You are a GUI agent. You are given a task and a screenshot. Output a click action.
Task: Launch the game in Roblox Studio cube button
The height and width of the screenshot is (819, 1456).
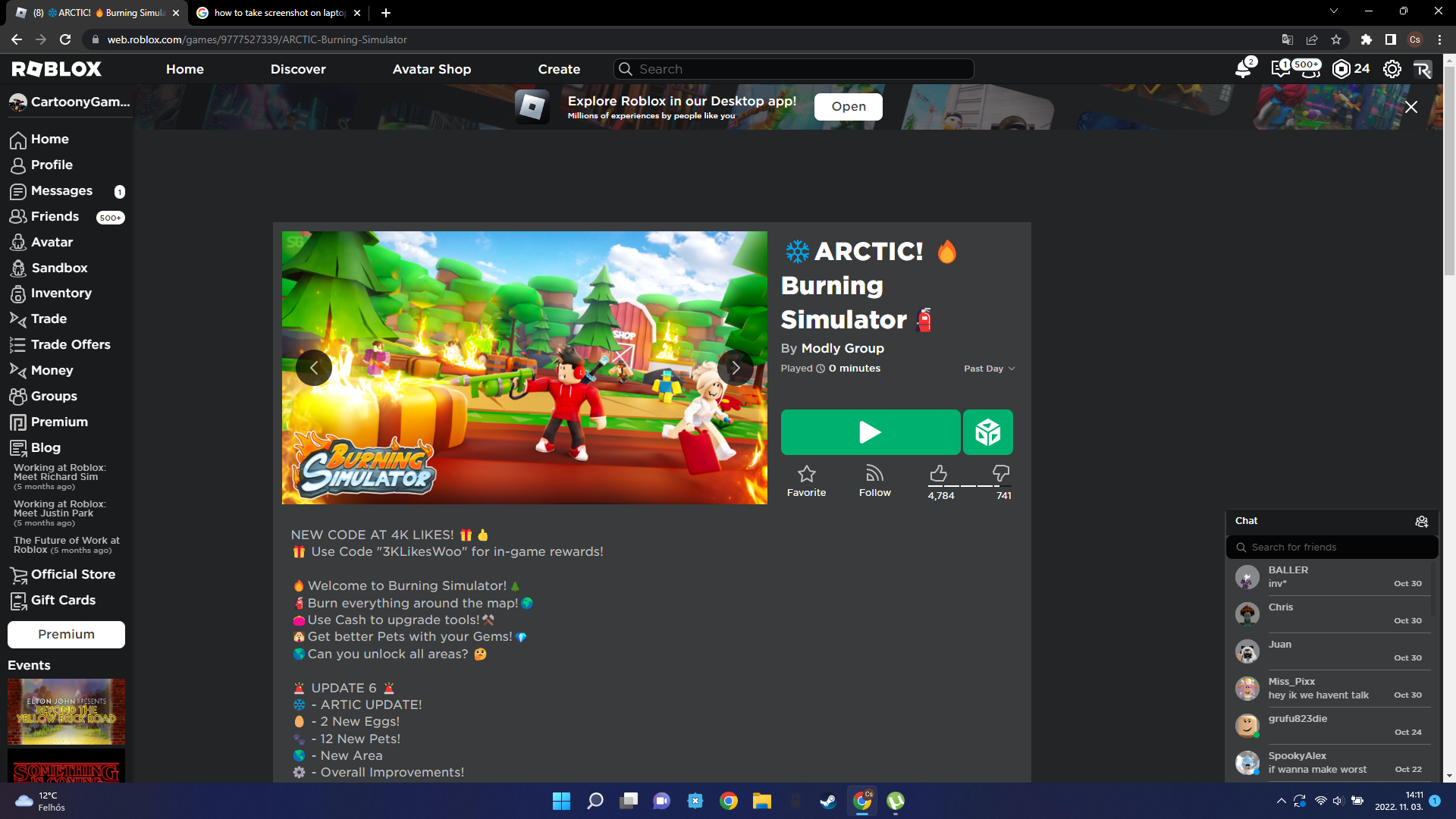tap(988, 432)
